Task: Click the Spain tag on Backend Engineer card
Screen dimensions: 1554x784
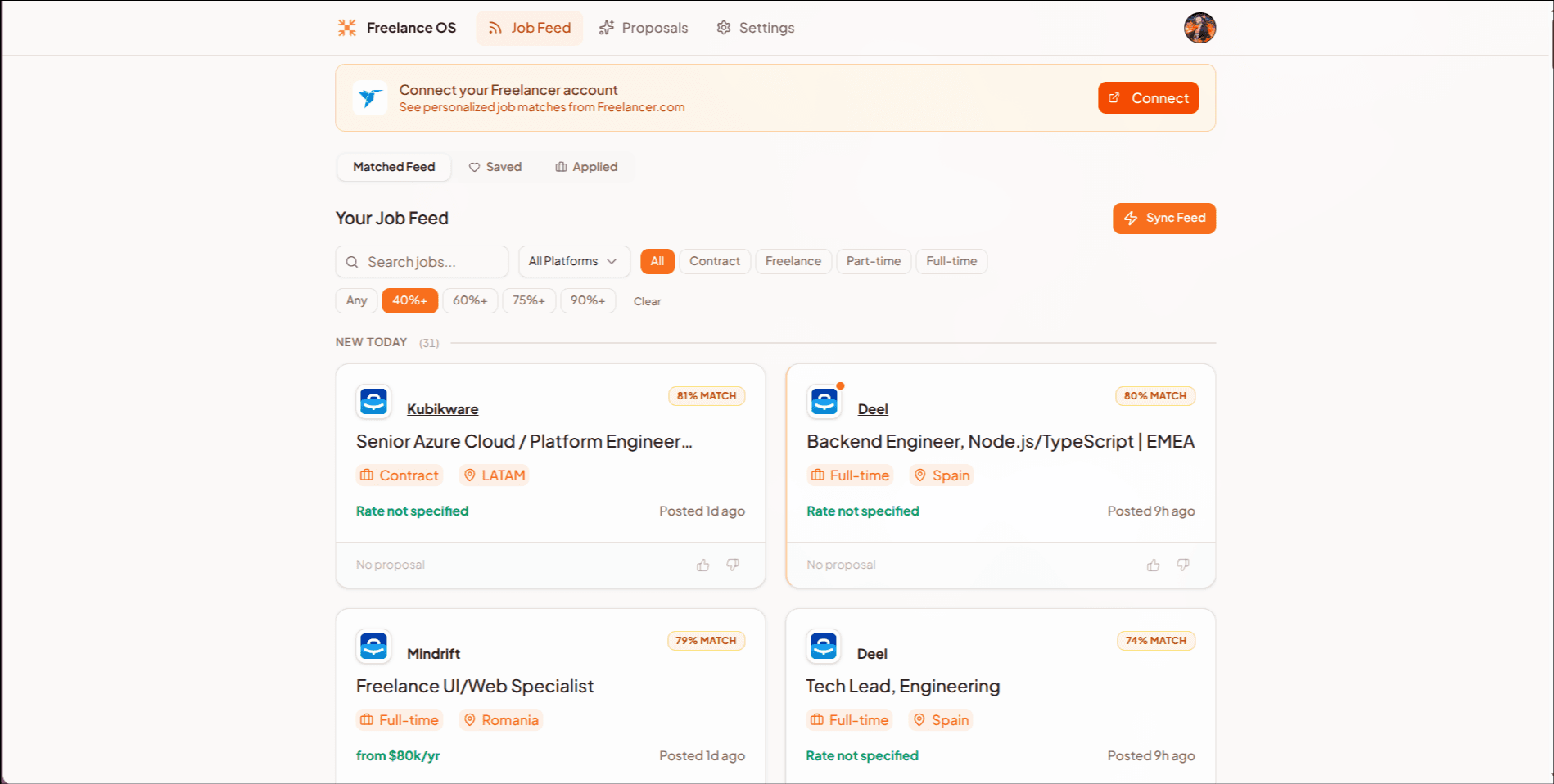Action: (x=942, y=475)
